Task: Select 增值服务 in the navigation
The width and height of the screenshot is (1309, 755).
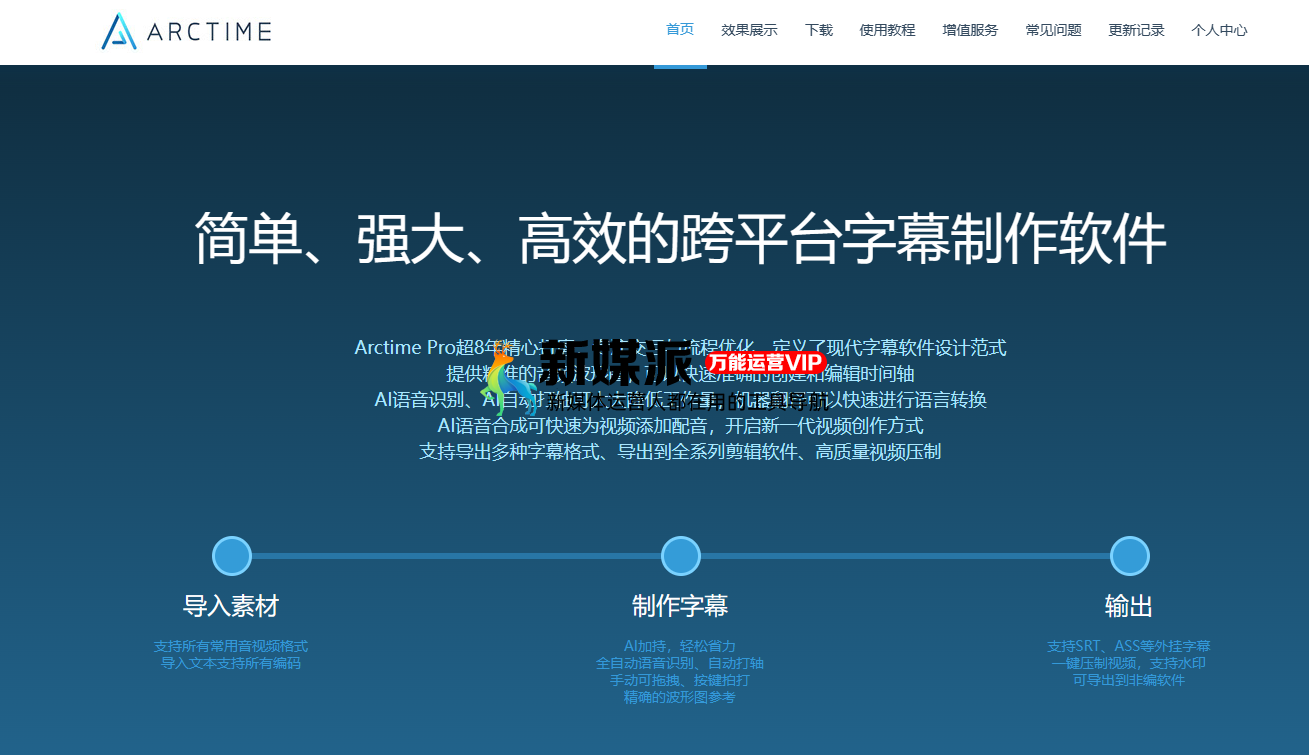Action: coord(970,30)
